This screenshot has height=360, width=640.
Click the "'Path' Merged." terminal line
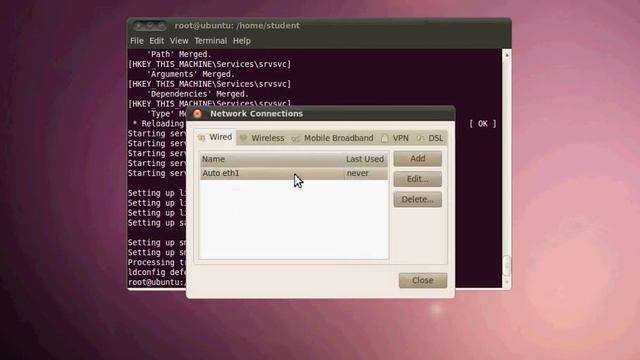pos(179,54)
